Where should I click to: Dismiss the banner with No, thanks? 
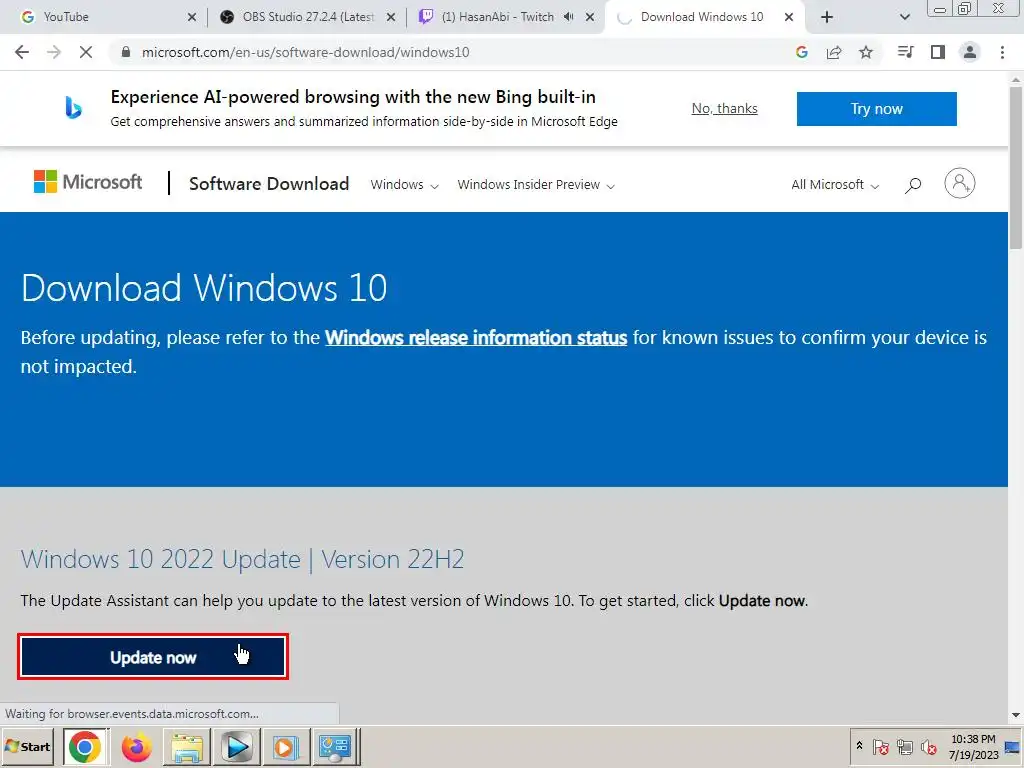(724, 108)
